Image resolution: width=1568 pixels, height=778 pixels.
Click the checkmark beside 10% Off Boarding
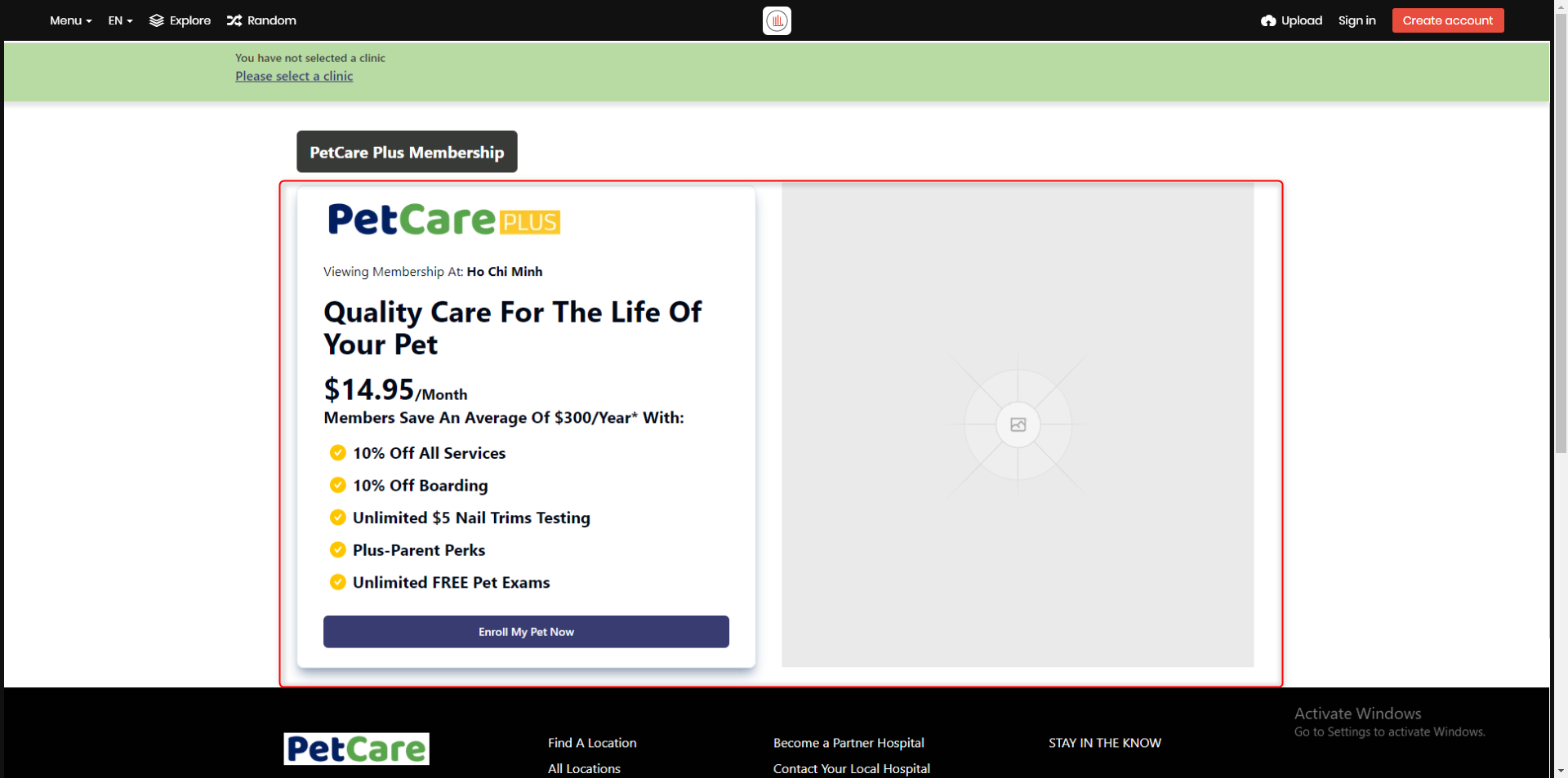337,485
